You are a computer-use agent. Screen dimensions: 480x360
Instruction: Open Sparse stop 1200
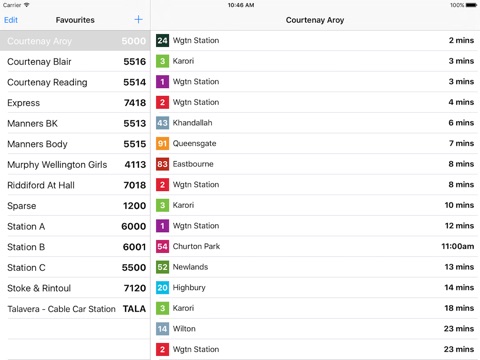(x=75, y=206)
